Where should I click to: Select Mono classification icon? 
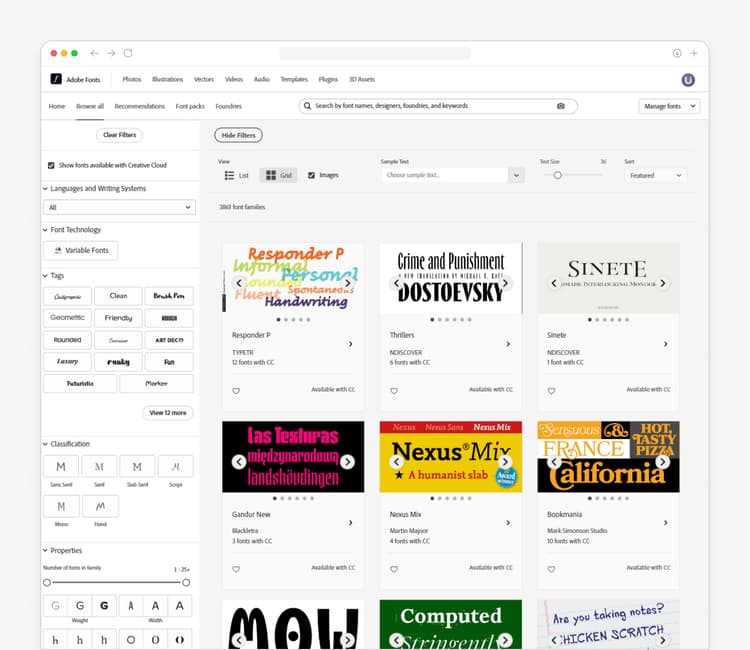[x=61, y=507]
